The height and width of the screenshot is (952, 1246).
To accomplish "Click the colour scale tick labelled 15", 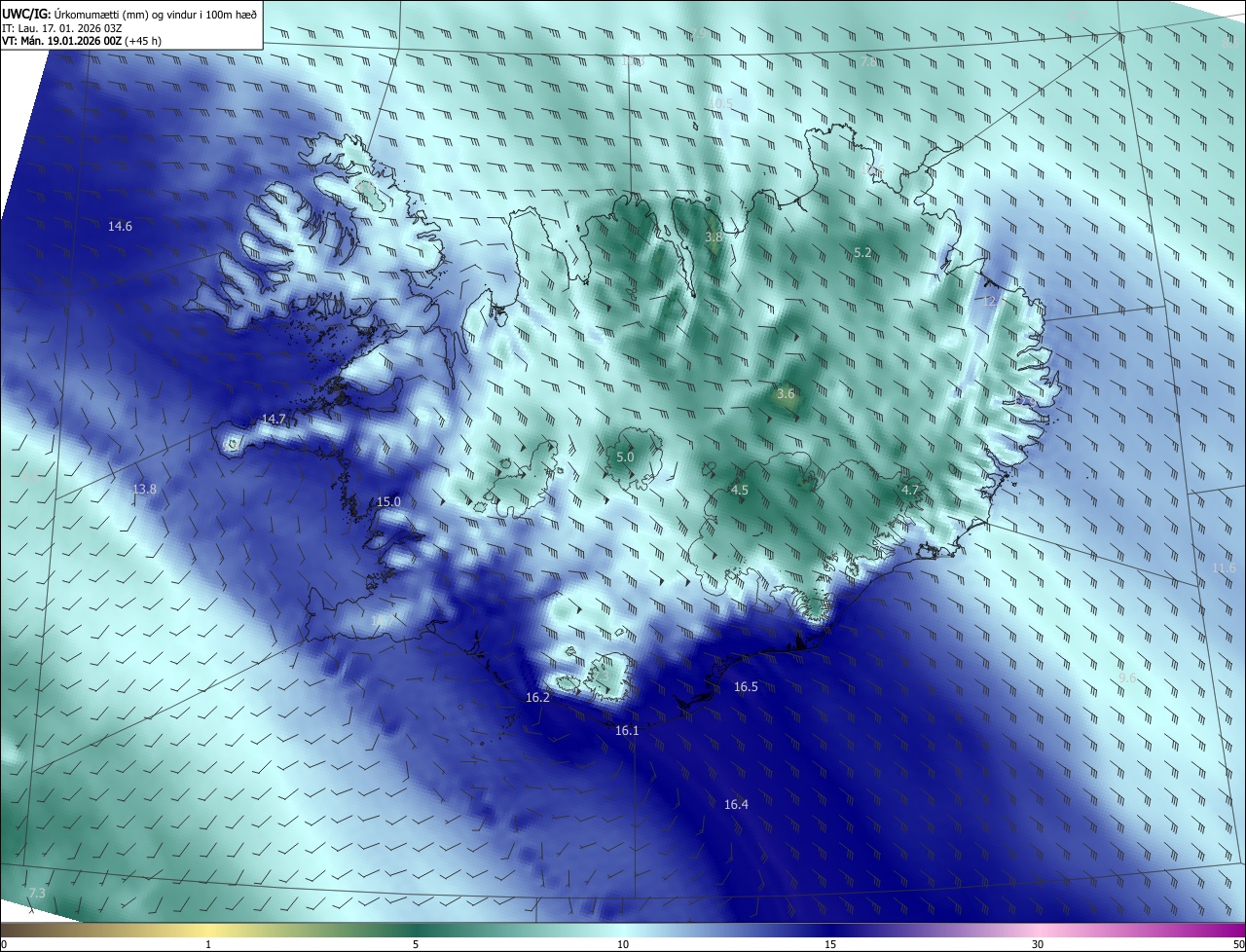I will click(x=830, y=944).
